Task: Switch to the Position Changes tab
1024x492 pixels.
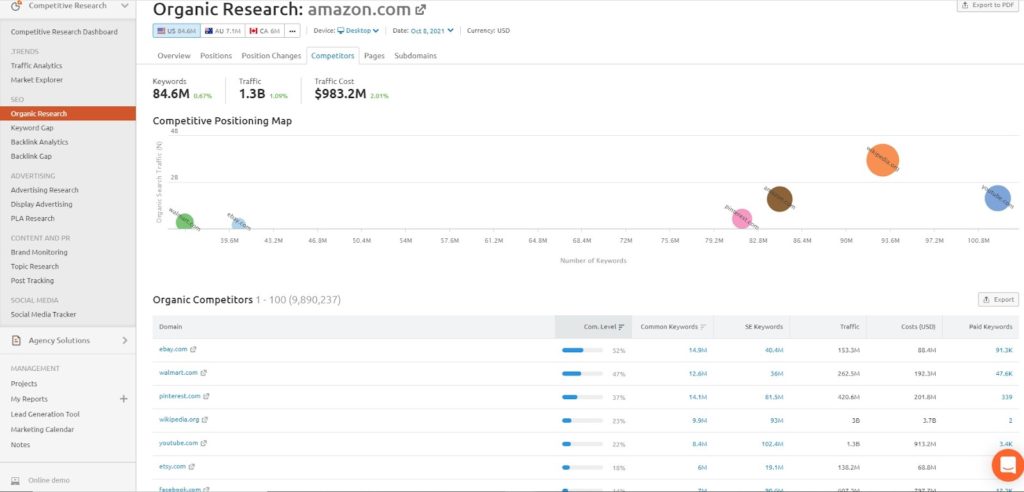Action: coord(271,56)
